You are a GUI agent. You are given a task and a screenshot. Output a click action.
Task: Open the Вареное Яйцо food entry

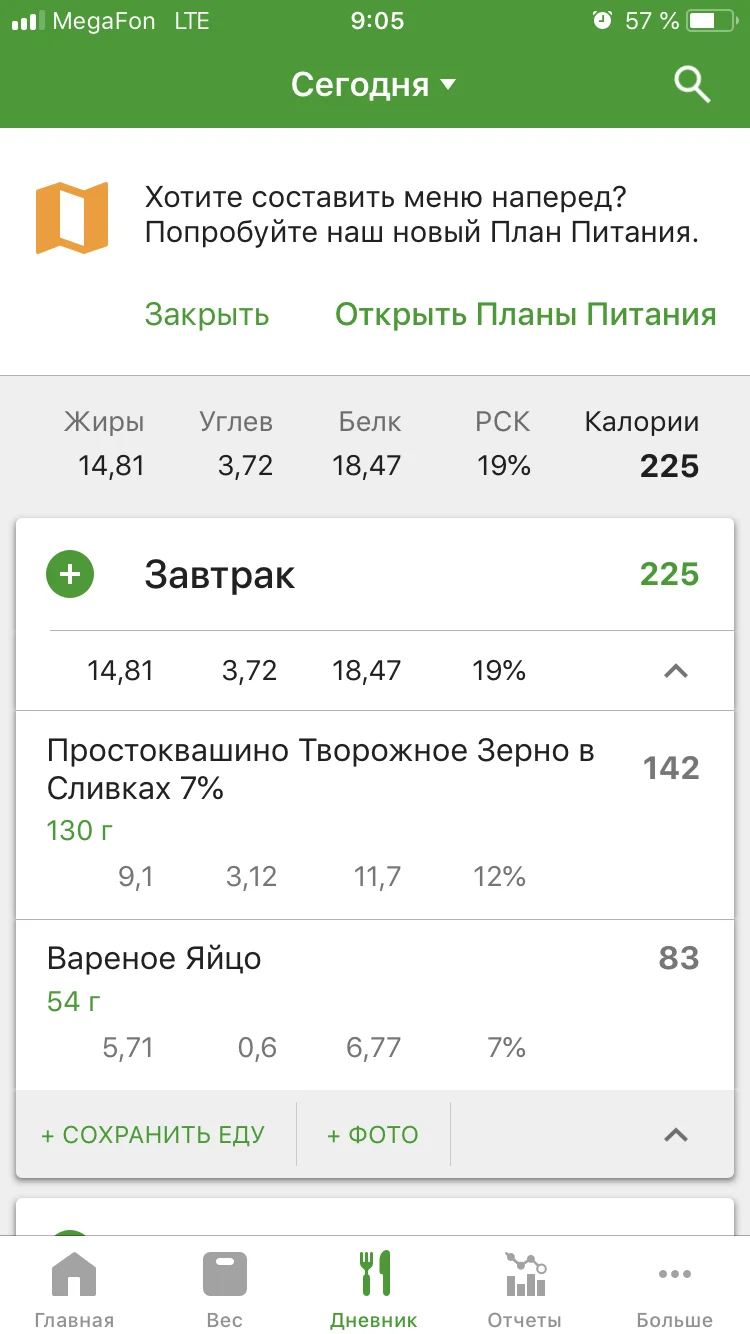click(x=154, y=959)
